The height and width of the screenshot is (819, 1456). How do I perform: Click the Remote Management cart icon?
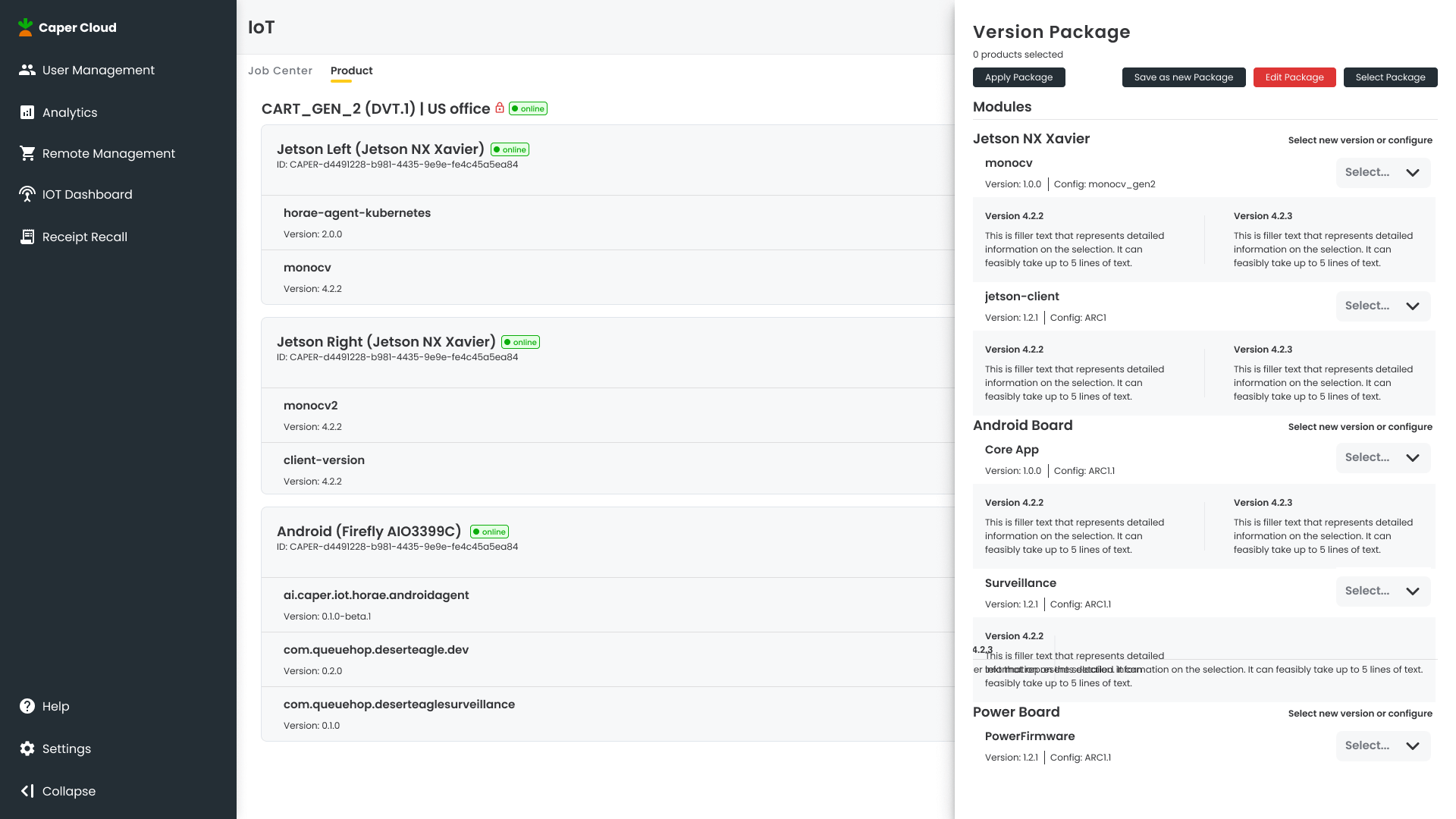[x=27, y=153]
